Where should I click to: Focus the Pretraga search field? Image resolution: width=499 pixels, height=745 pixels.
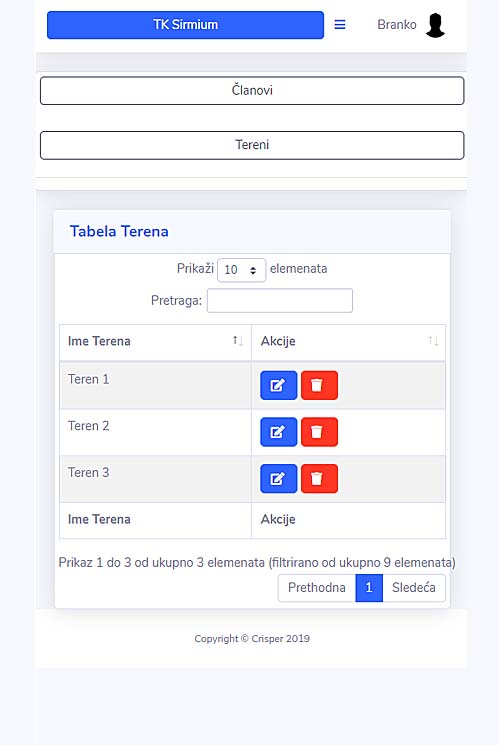[280, 300]
